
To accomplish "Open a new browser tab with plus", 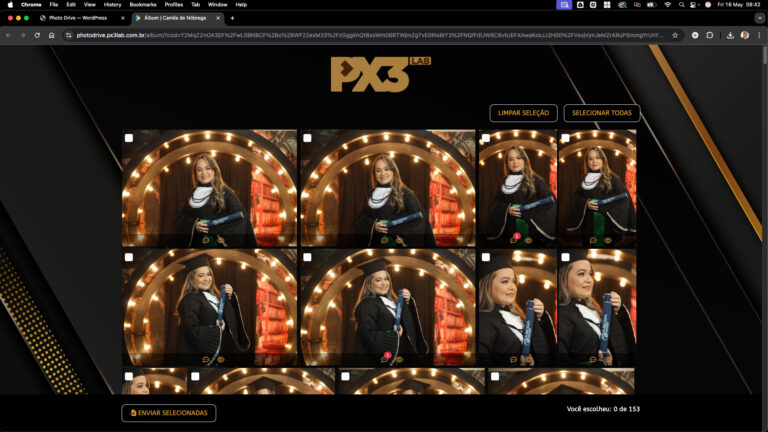I will coord(232,18).
